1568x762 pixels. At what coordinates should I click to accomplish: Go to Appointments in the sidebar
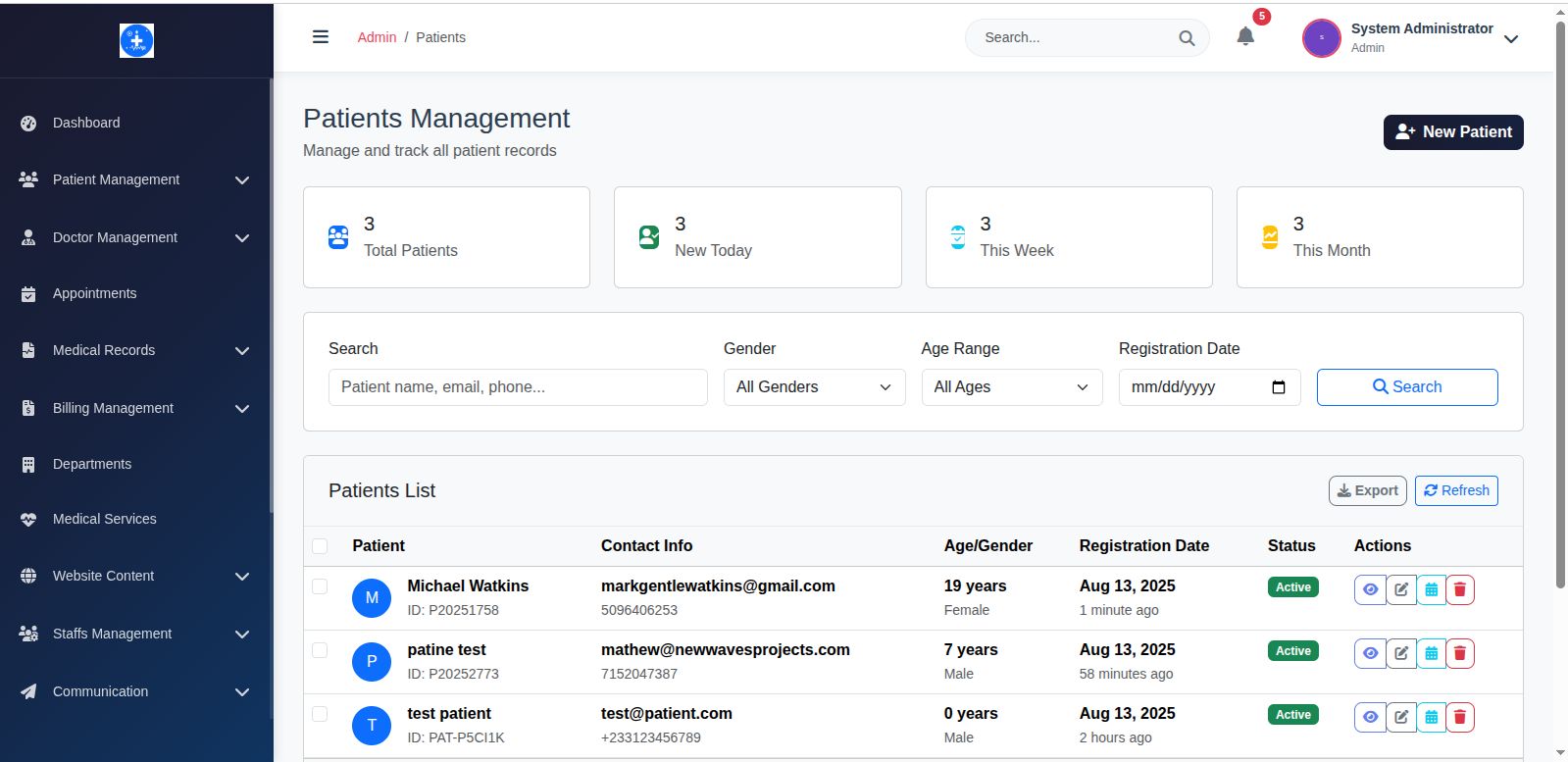point(94,293)
